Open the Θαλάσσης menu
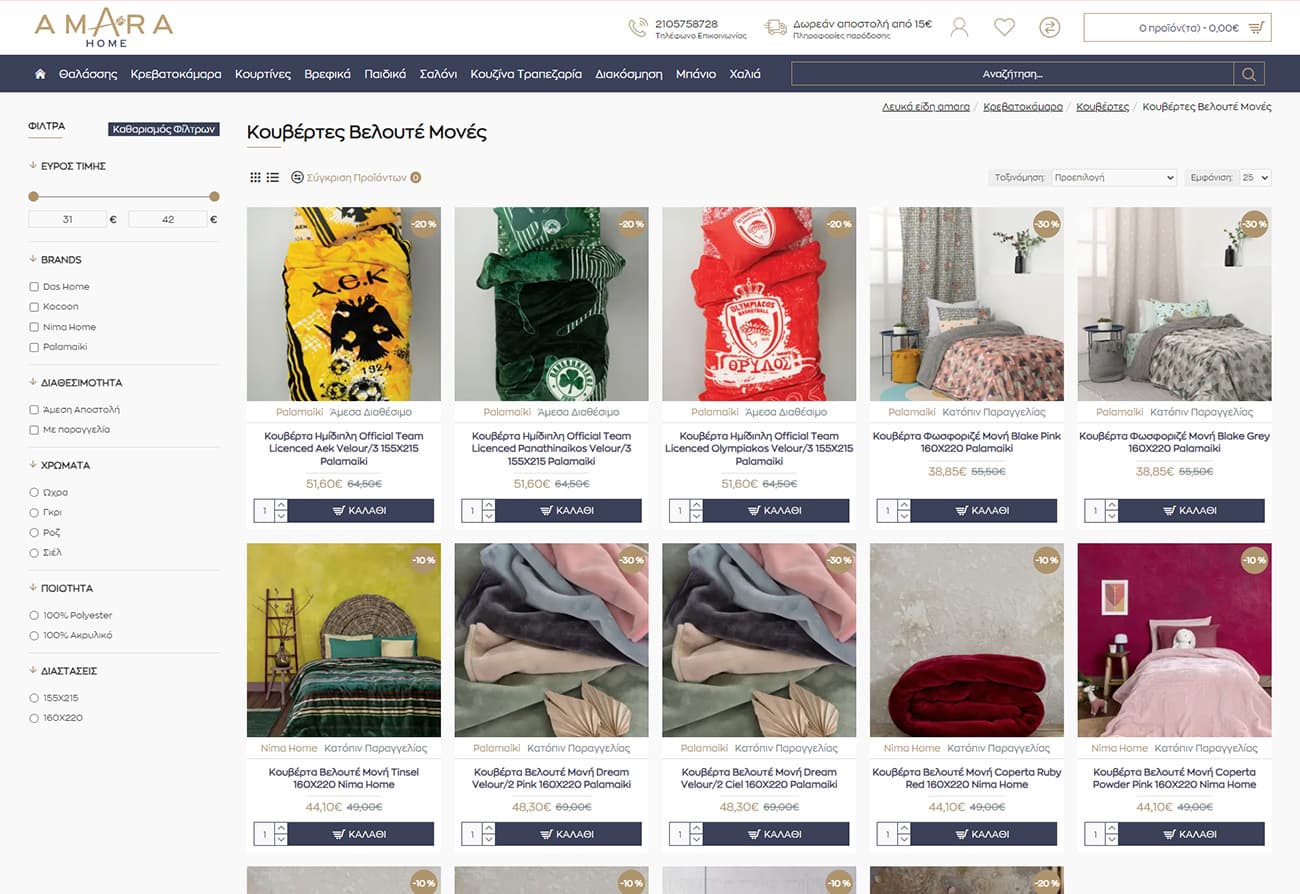Viewport: 1300px width, 894px height. point(88,74)
